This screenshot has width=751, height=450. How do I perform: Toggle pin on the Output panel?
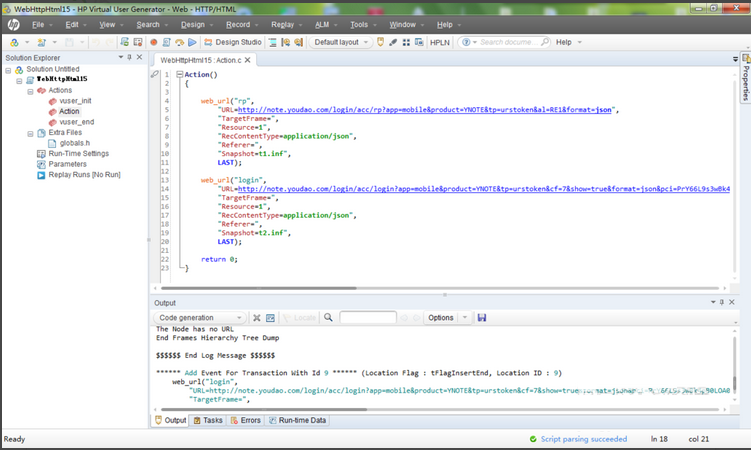(x=722, y=302)
